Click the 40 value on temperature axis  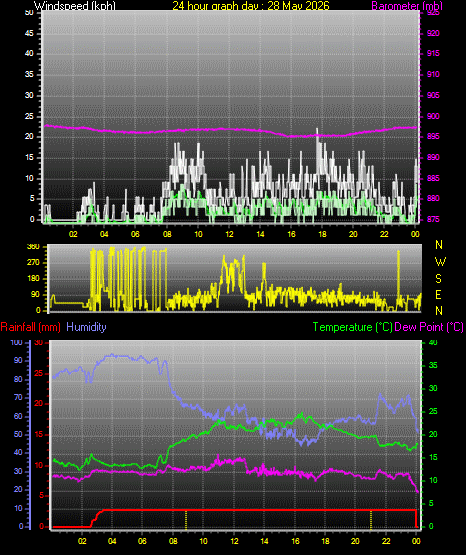[433, 343]
